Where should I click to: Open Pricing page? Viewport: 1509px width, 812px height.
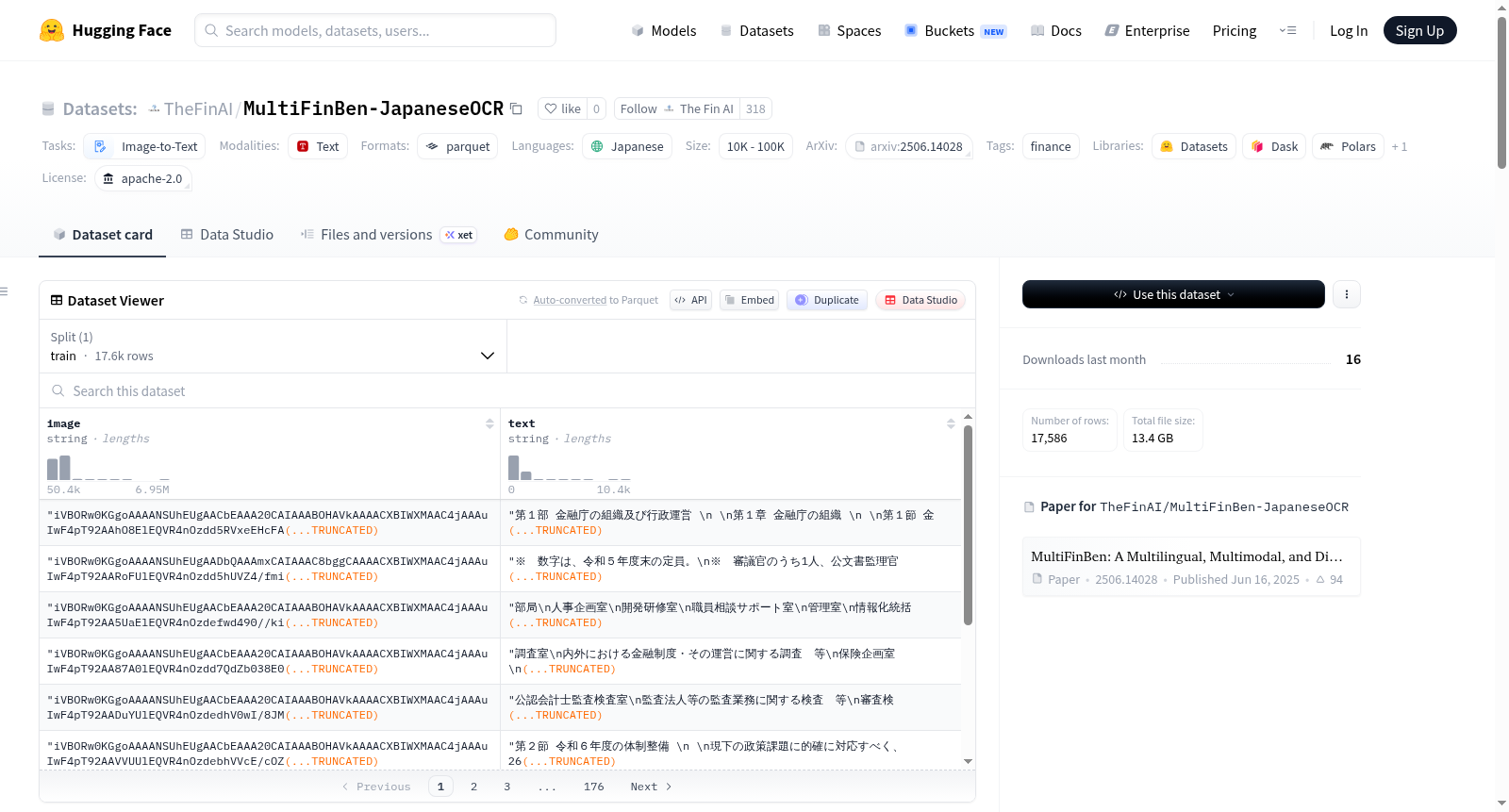pos(1235,30)
